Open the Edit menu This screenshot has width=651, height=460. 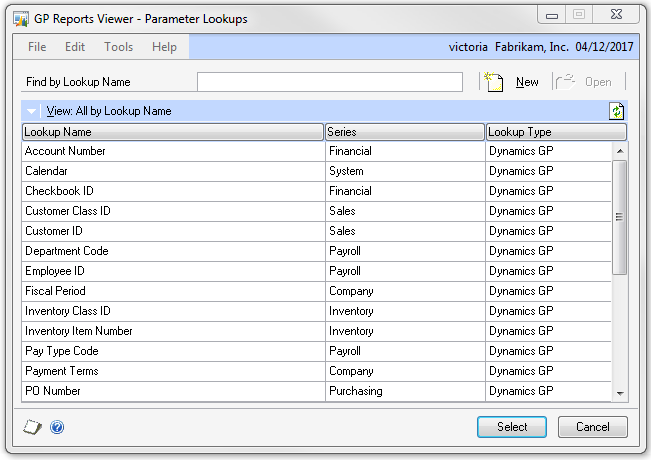75,47
